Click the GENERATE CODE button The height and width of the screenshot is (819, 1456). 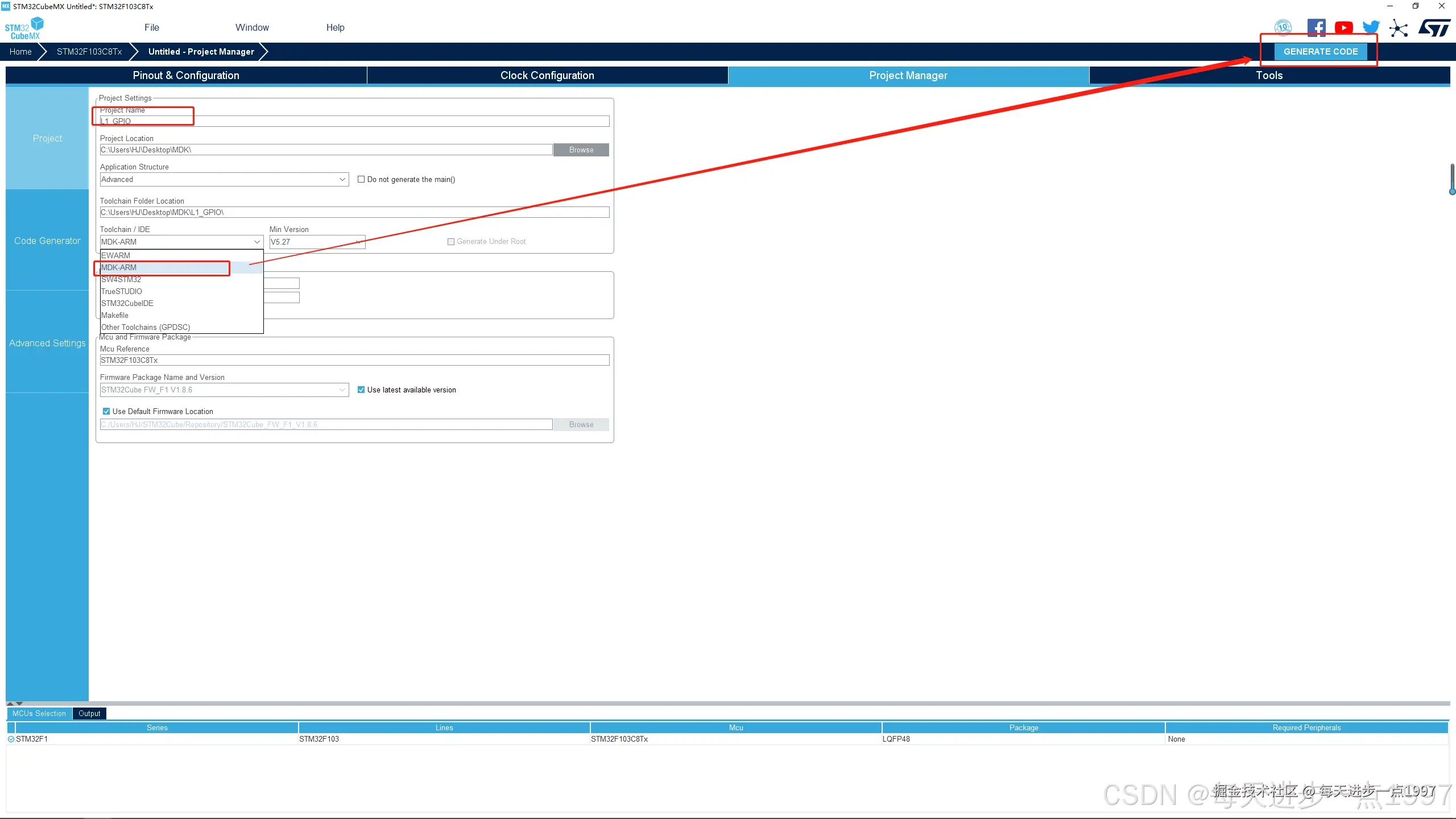(1320, 51)
